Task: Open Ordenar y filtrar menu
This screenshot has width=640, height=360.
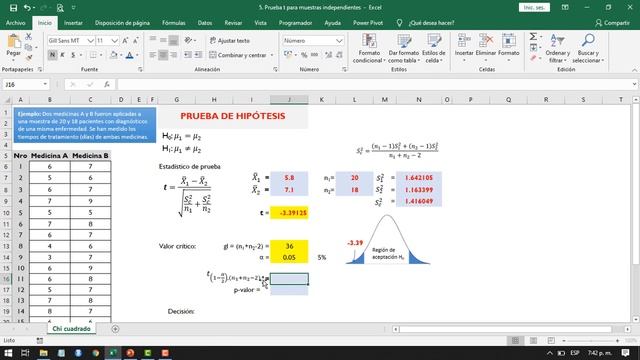Action: (557, 48)
